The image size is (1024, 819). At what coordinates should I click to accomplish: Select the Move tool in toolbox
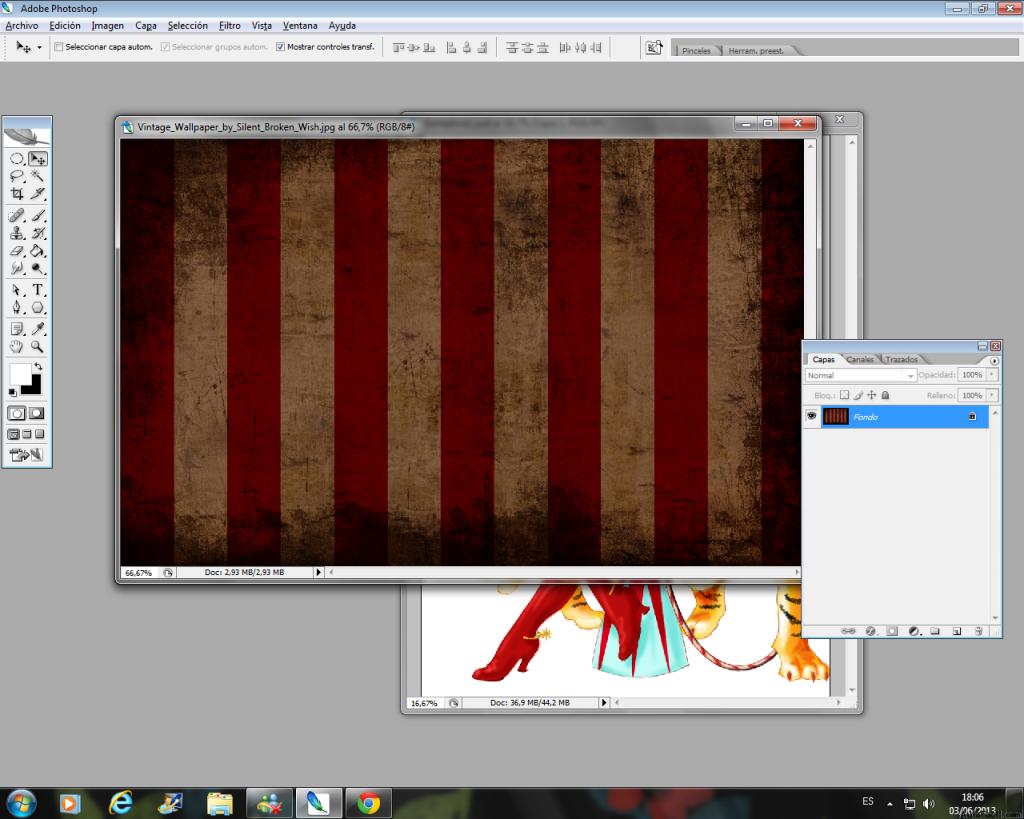(x=38, y=159)
